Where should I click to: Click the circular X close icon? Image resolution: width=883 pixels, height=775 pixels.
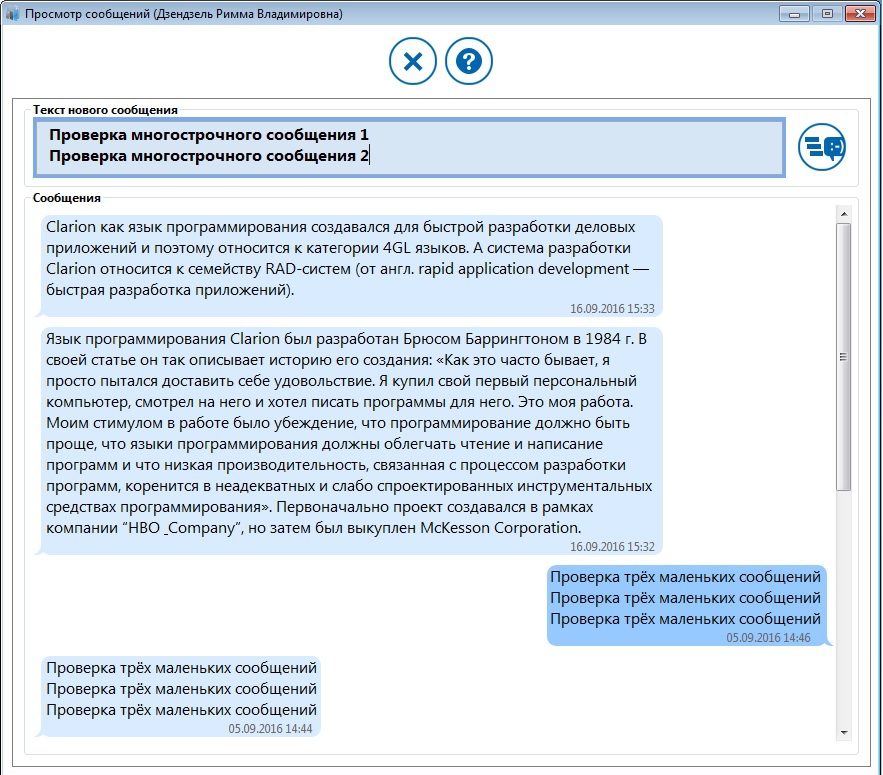[x=413, y=62]
